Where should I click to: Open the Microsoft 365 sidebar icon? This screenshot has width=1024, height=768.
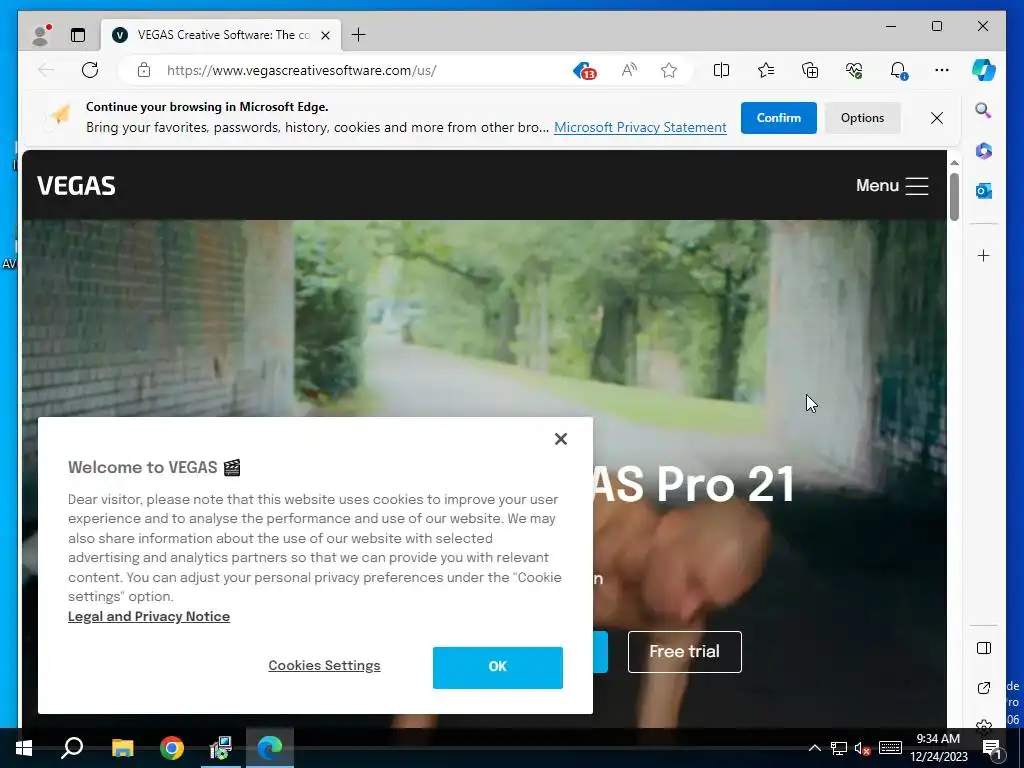click(x=984, y=151)
